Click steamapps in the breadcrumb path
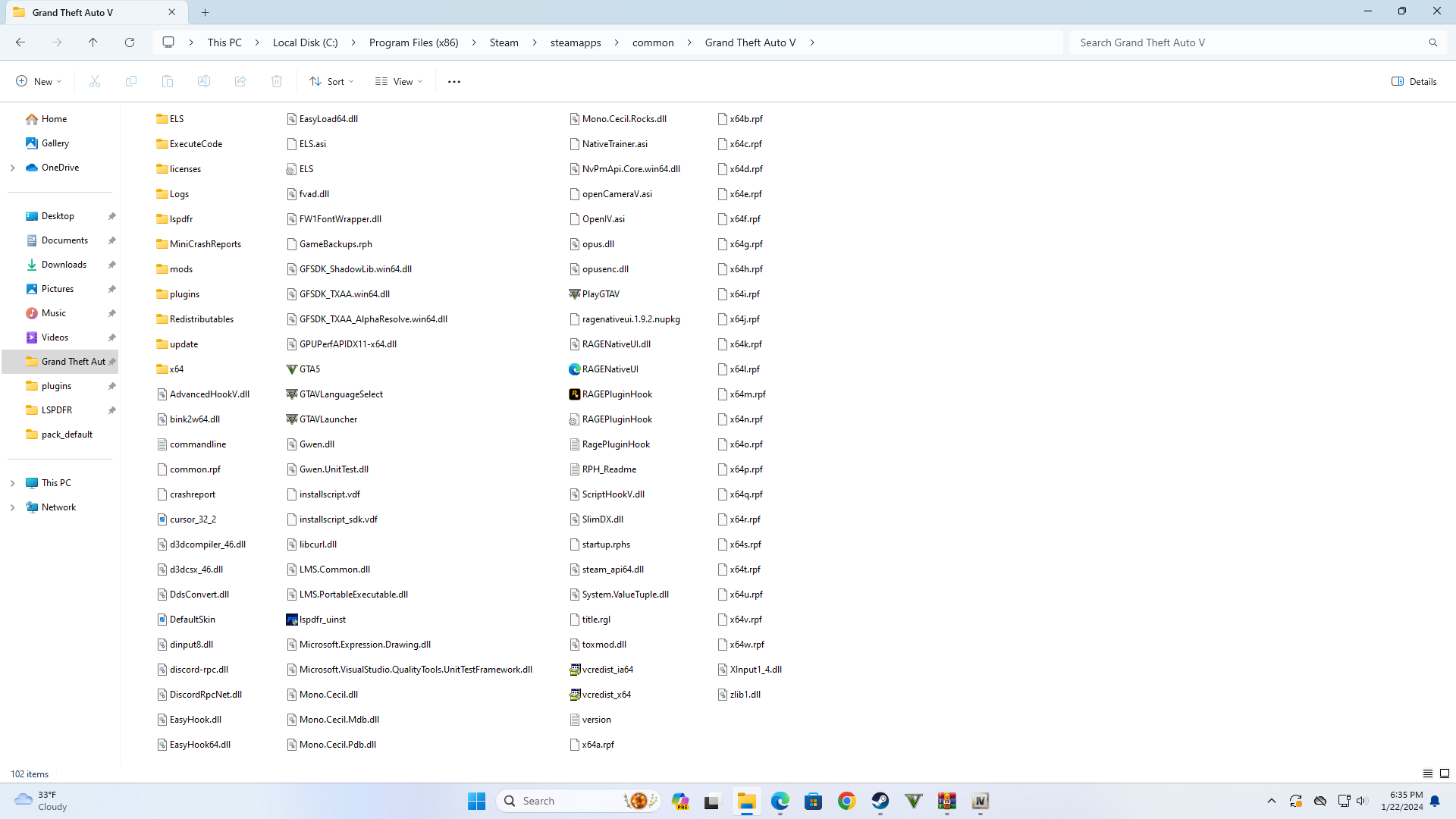 pyautogui.click(x=575, y=42)
